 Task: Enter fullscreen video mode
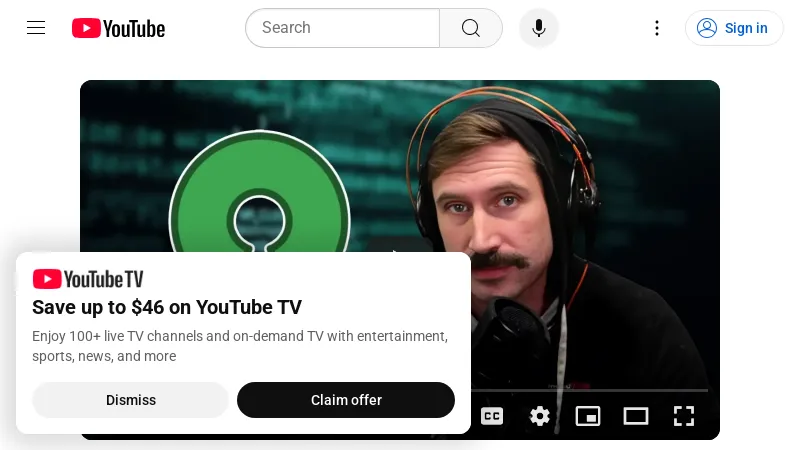pos(684,416)
